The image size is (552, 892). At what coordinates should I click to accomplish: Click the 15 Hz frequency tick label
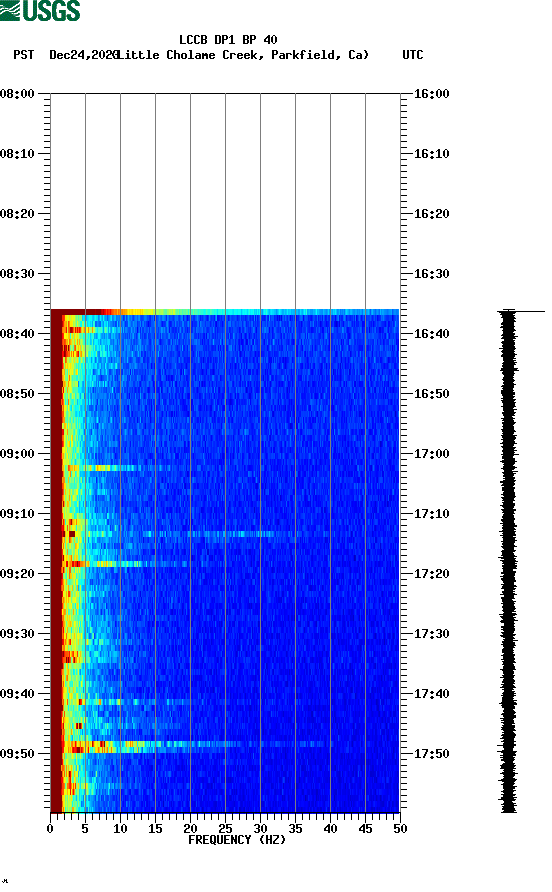(155, 829)
